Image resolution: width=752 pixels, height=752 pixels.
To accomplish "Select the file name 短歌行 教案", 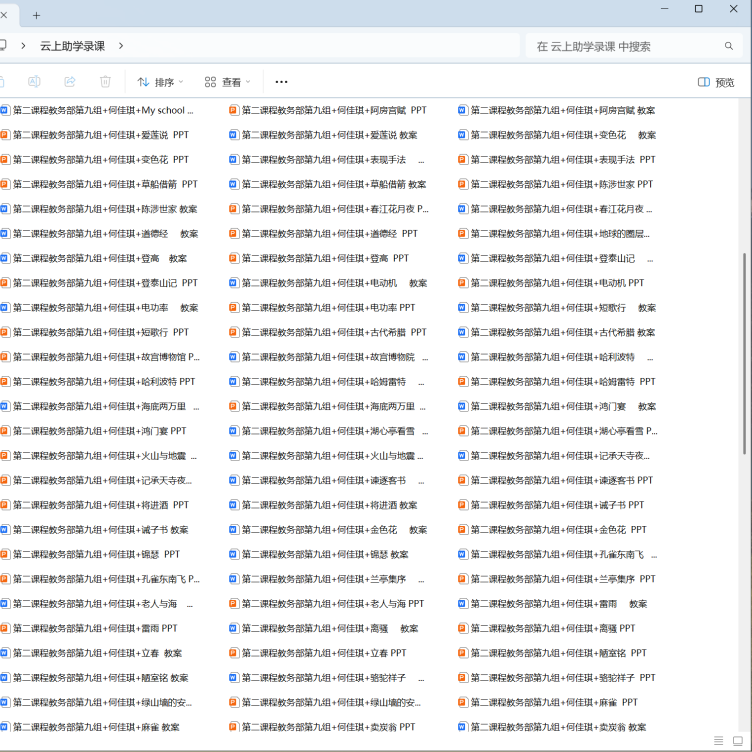I will click(563, 307).
